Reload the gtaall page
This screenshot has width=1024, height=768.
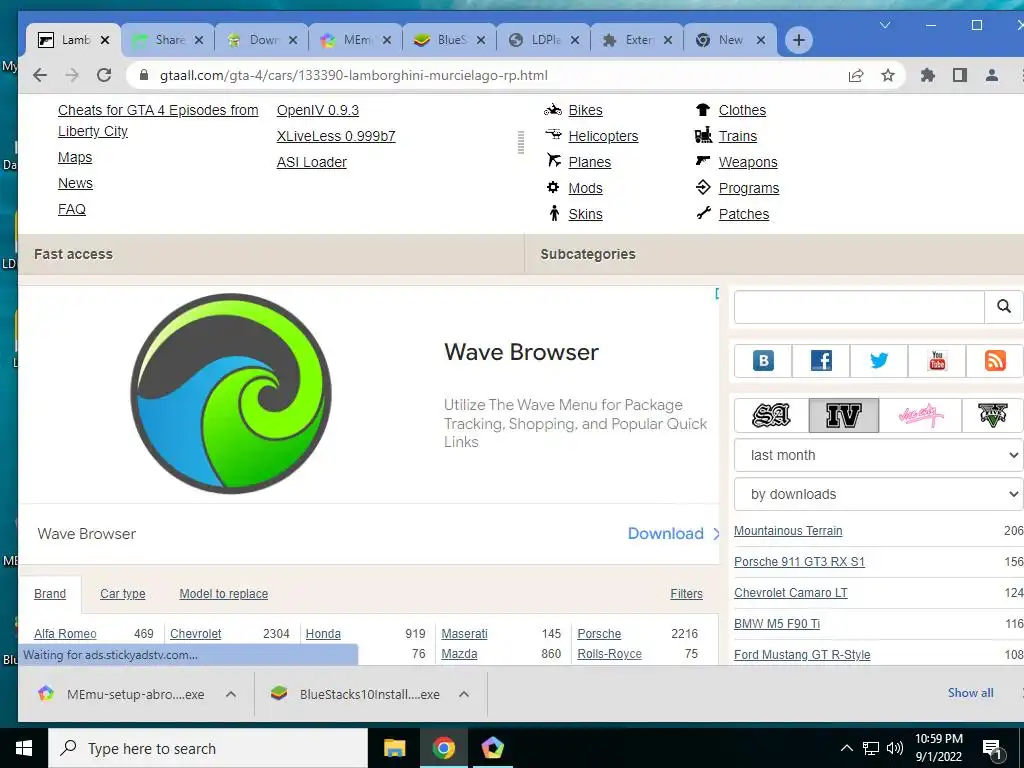click(104, 75)
